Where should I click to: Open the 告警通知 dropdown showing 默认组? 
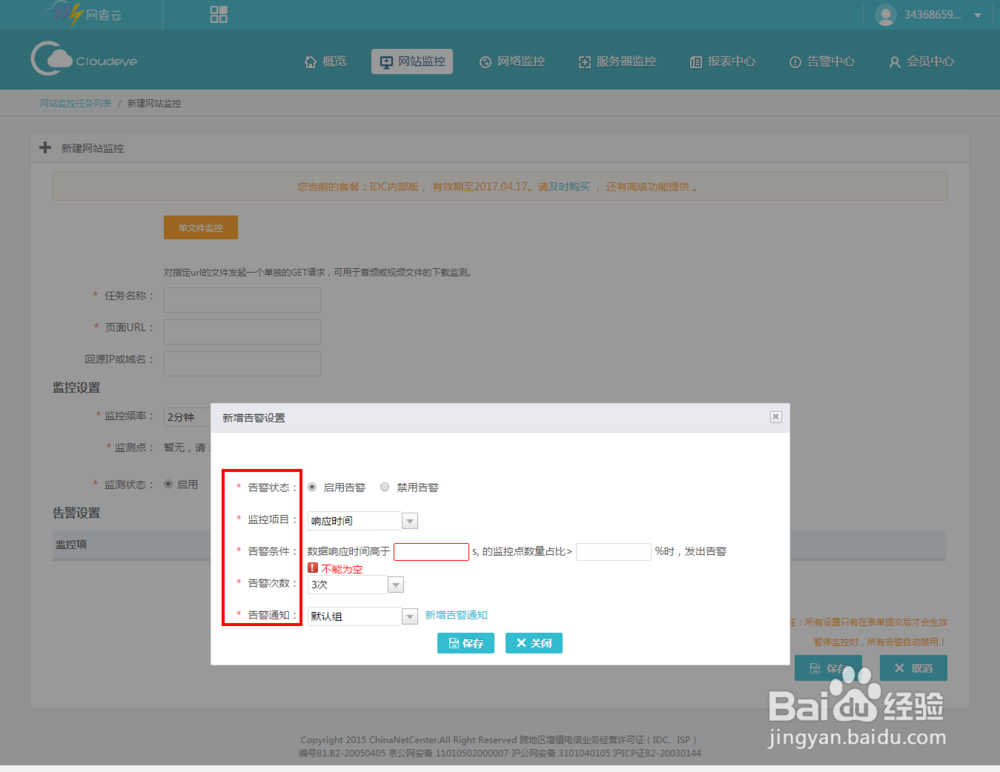click(409, 616)
